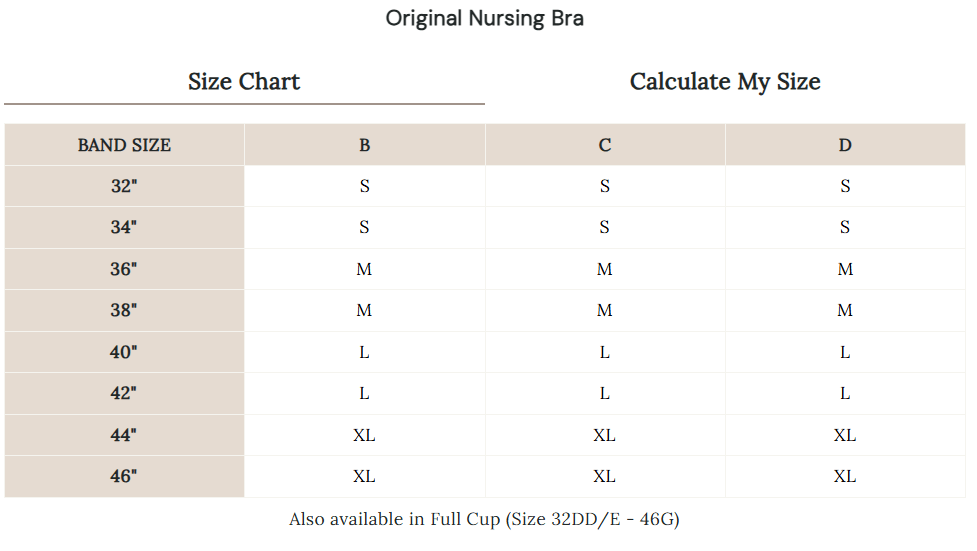This screenshot has height=551, width=977.
Task: Click the L cell for 40" D cup
Action: click(x=845, y=352)
